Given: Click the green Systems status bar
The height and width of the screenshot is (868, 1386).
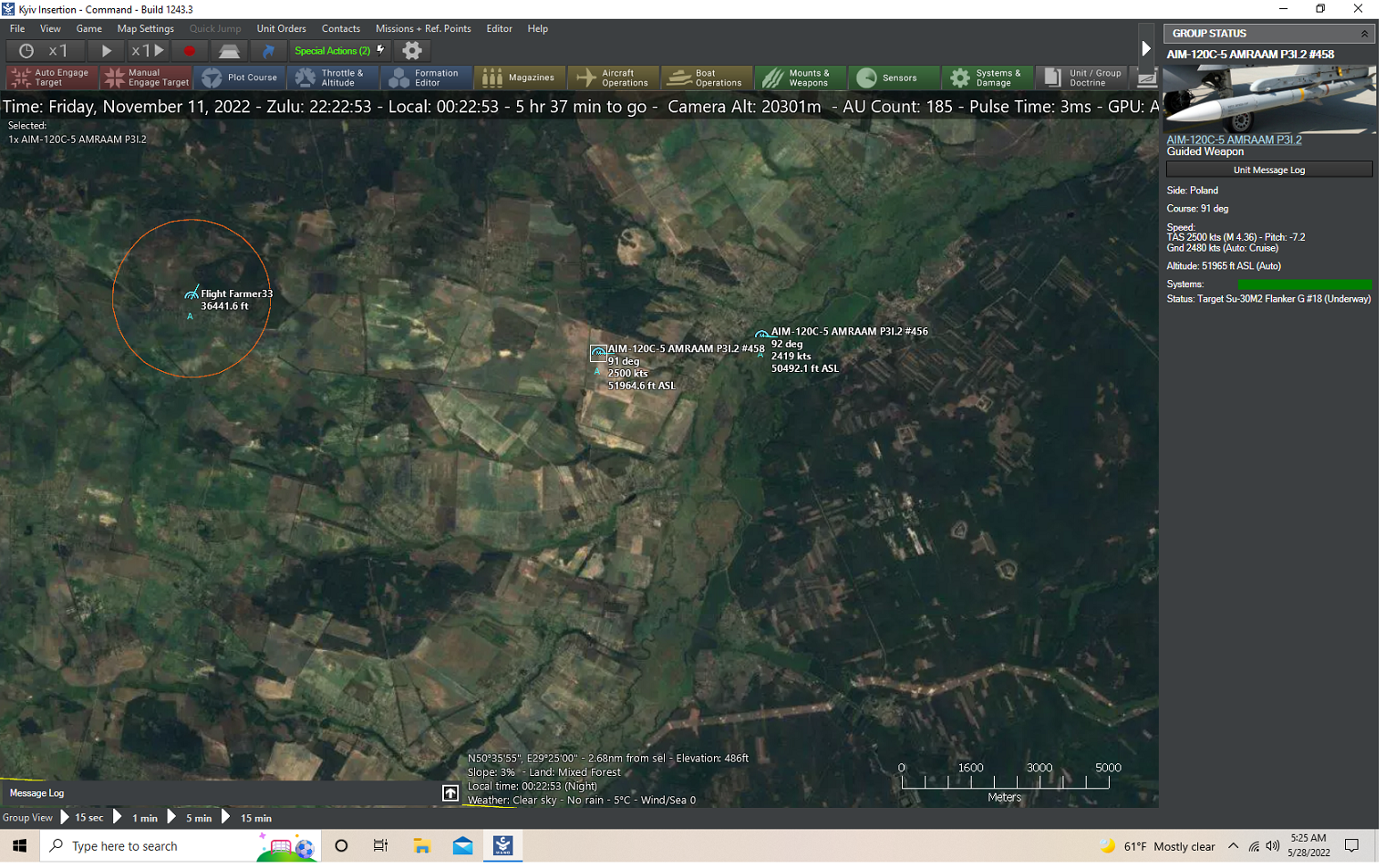Looking at the screenshot, I should (1305, 284).
